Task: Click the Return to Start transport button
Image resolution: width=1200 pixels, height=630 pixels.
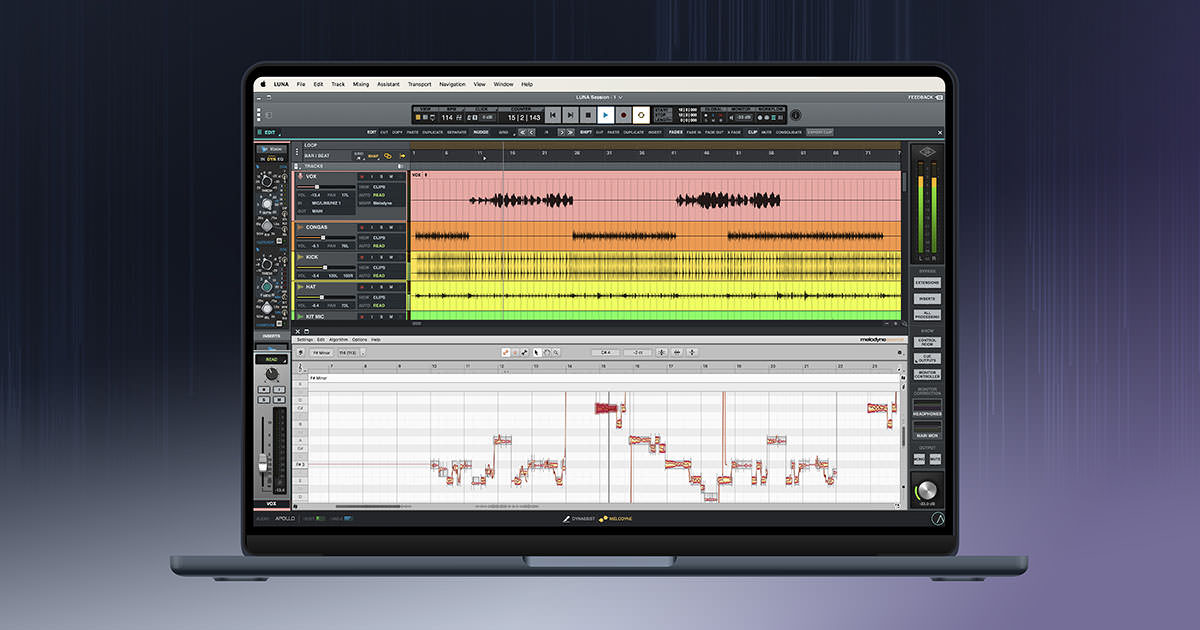Action: 552,115
